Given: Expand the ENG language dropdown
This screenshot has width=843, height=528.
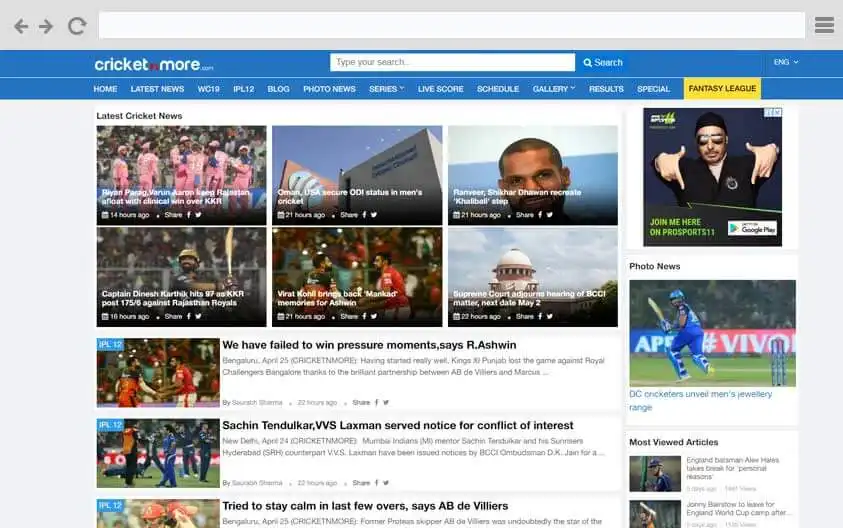Looking at the screenshot, I should [x=786, y=62].
